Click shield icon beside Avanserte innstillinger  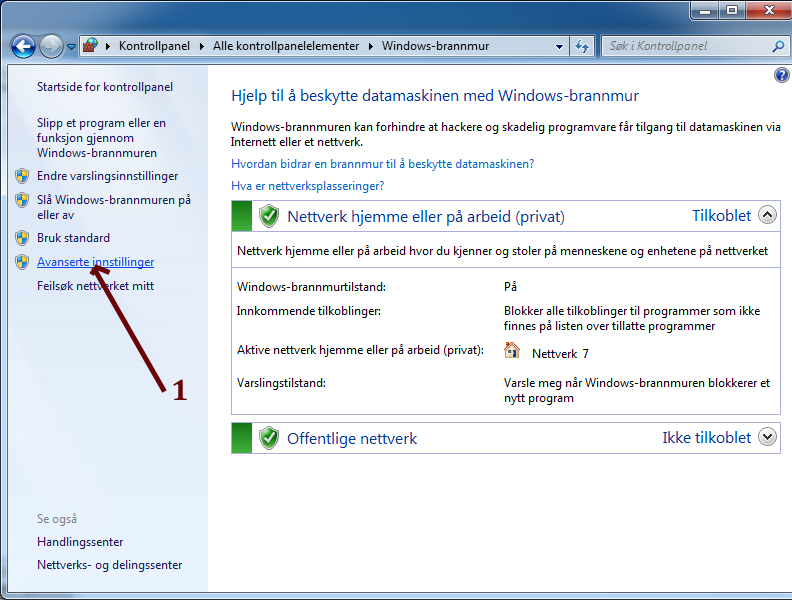[x=22, y=262]
